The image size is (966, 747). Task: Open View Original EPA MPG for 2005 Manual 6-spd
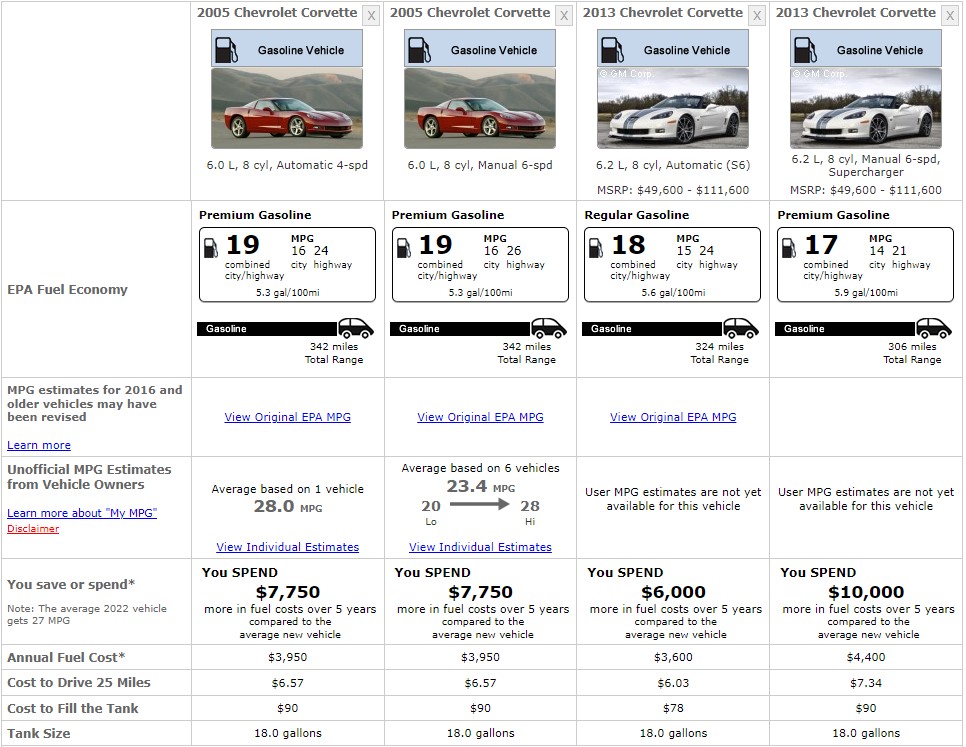click(480, 417)
